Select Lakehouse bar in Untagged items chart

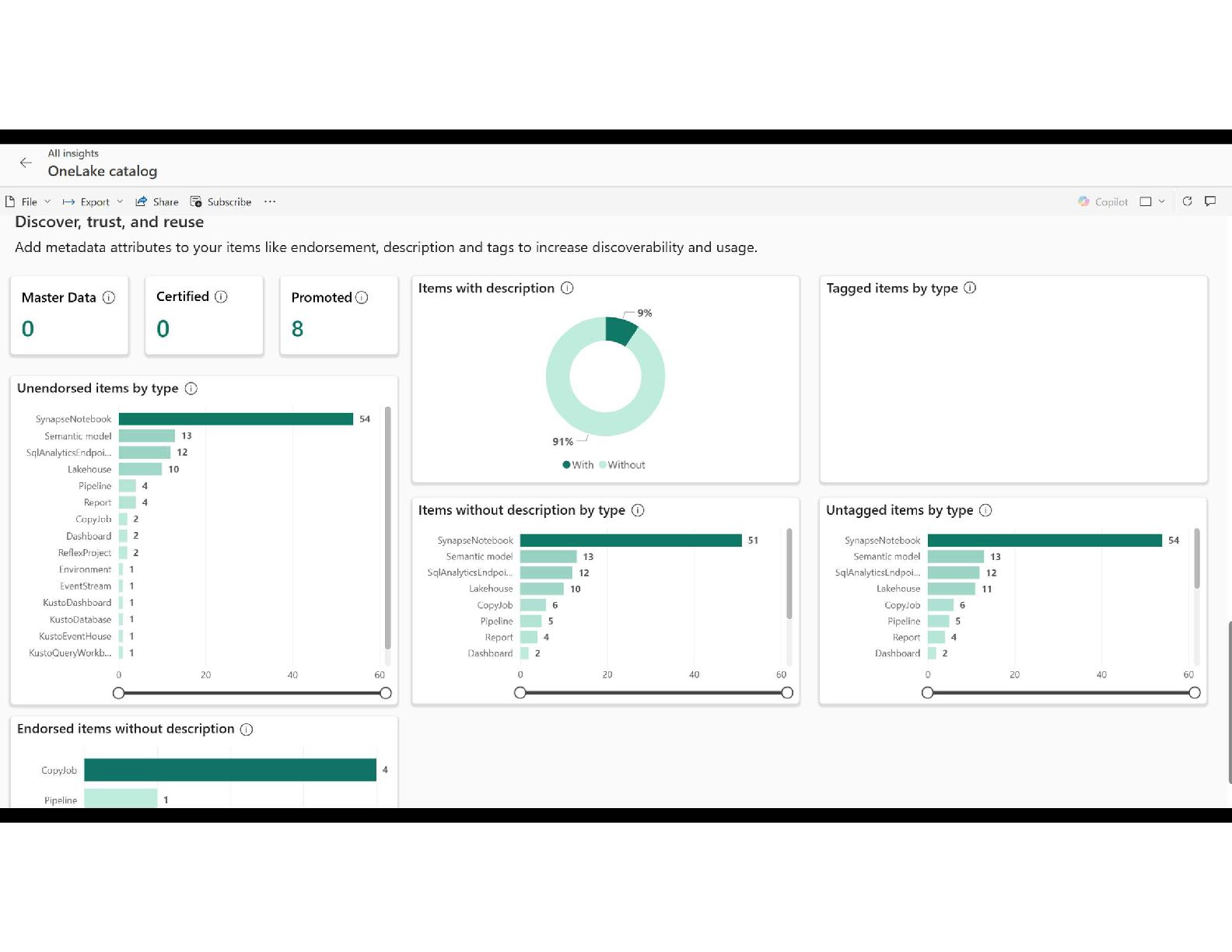click(951, 589)
